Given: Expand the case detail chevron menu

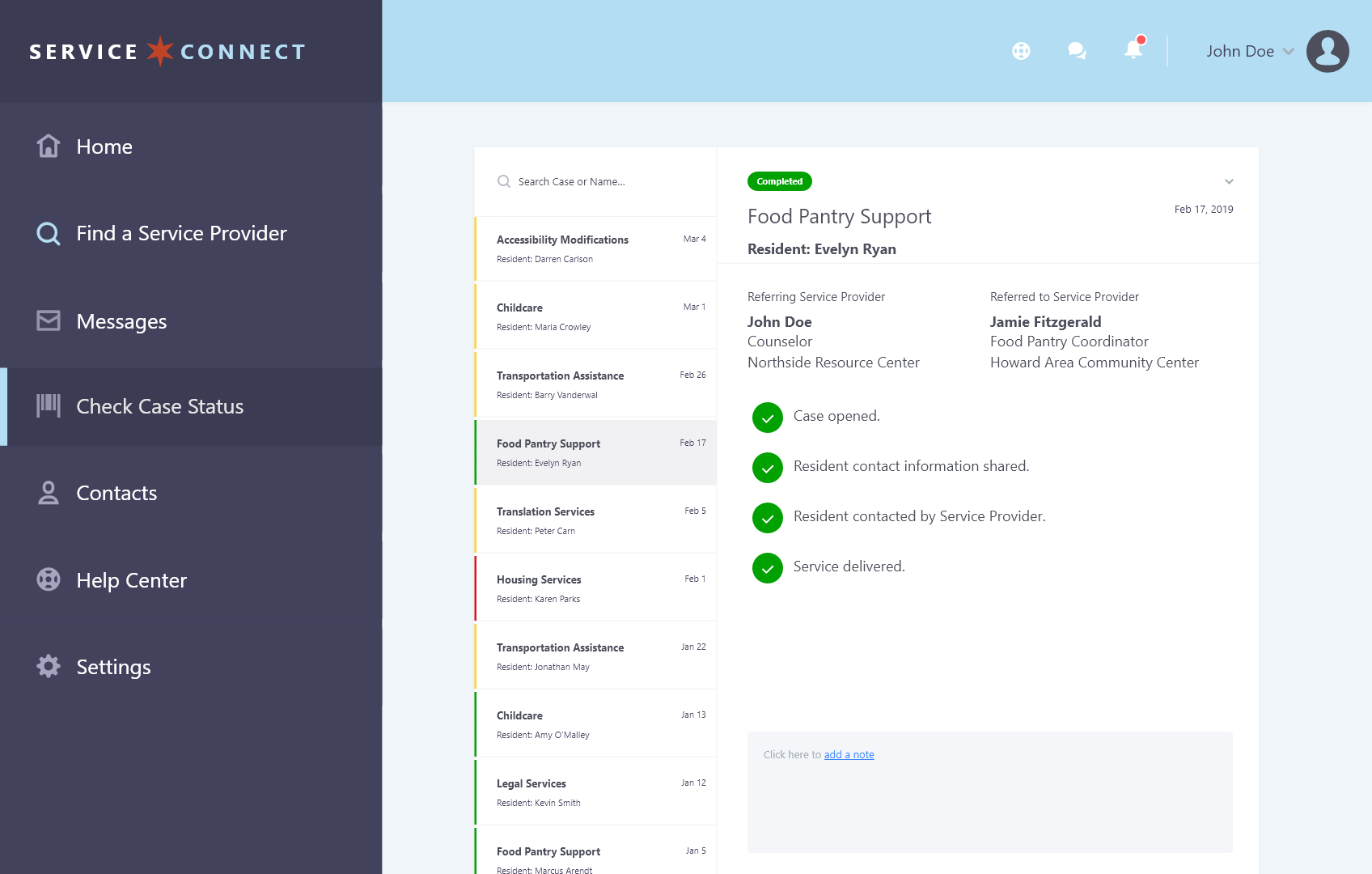Looking at the screenshot, I should 1229,182.
